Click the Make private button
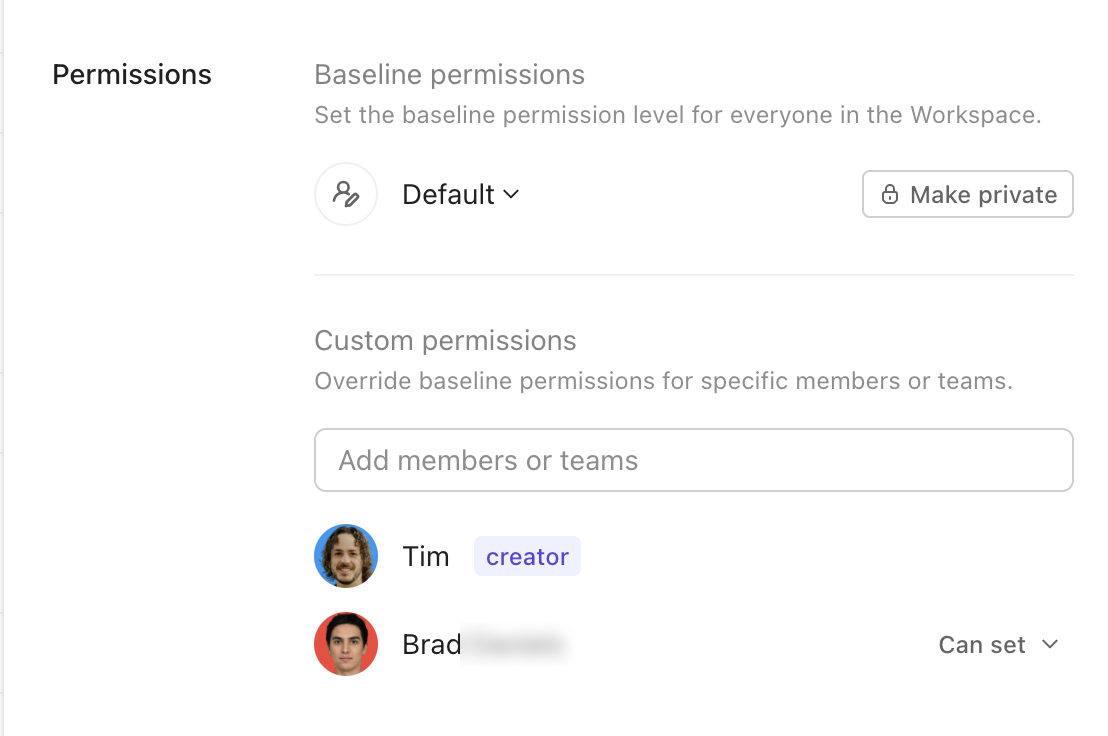This screenshot has width=1108, height=736. tap(967, 194)
